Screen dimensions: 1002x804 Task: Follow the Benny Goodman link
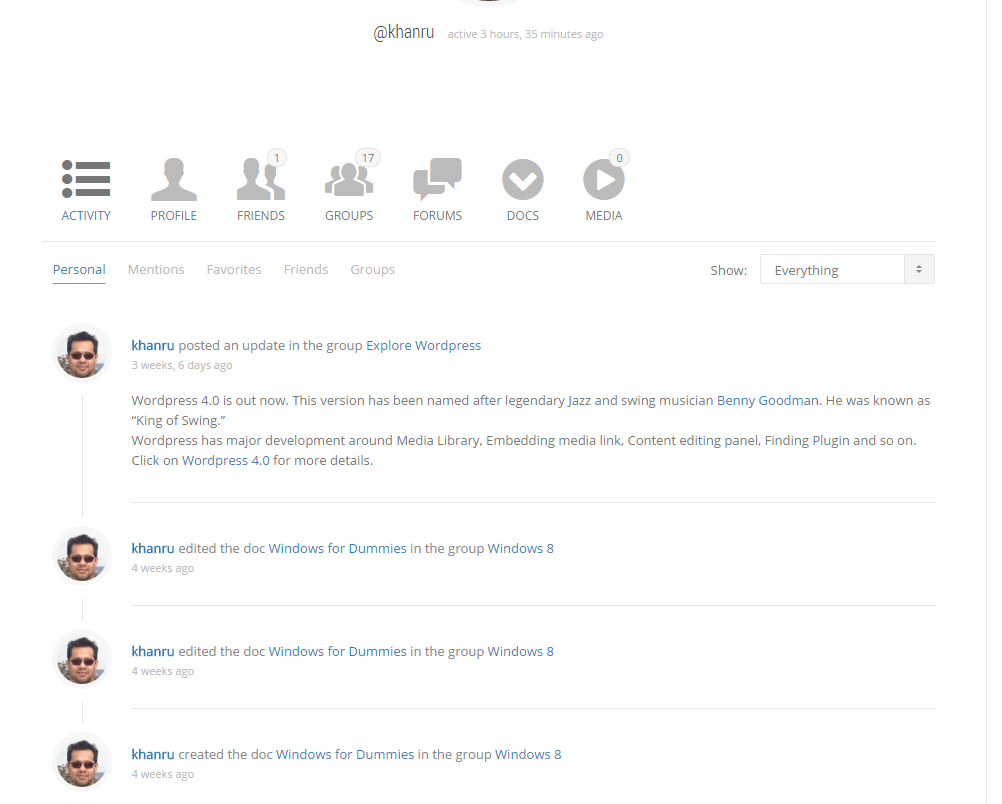pyautogui.click(x=767, y=400)
